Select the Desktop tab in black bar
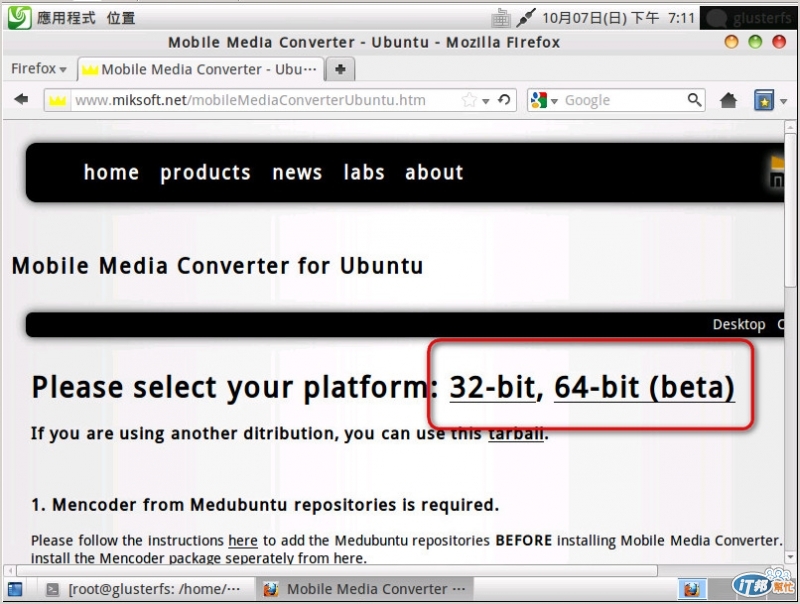The image size is (800, 604). click(x=739, y=324)
